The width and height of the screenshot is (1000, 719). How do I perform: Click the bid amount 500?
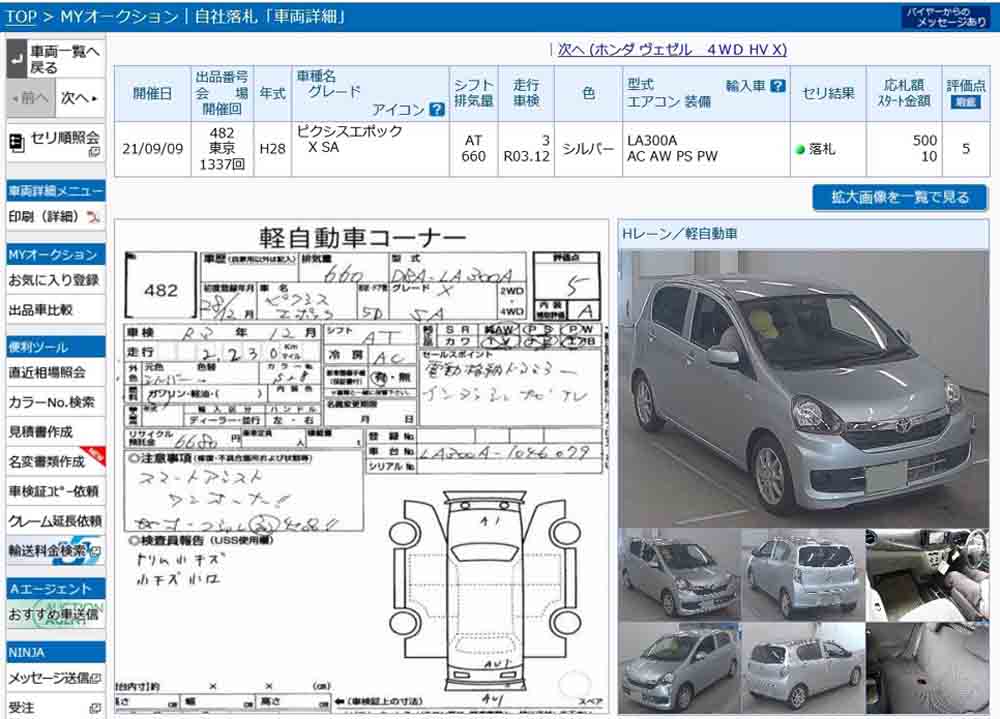[x=925, y=140]
